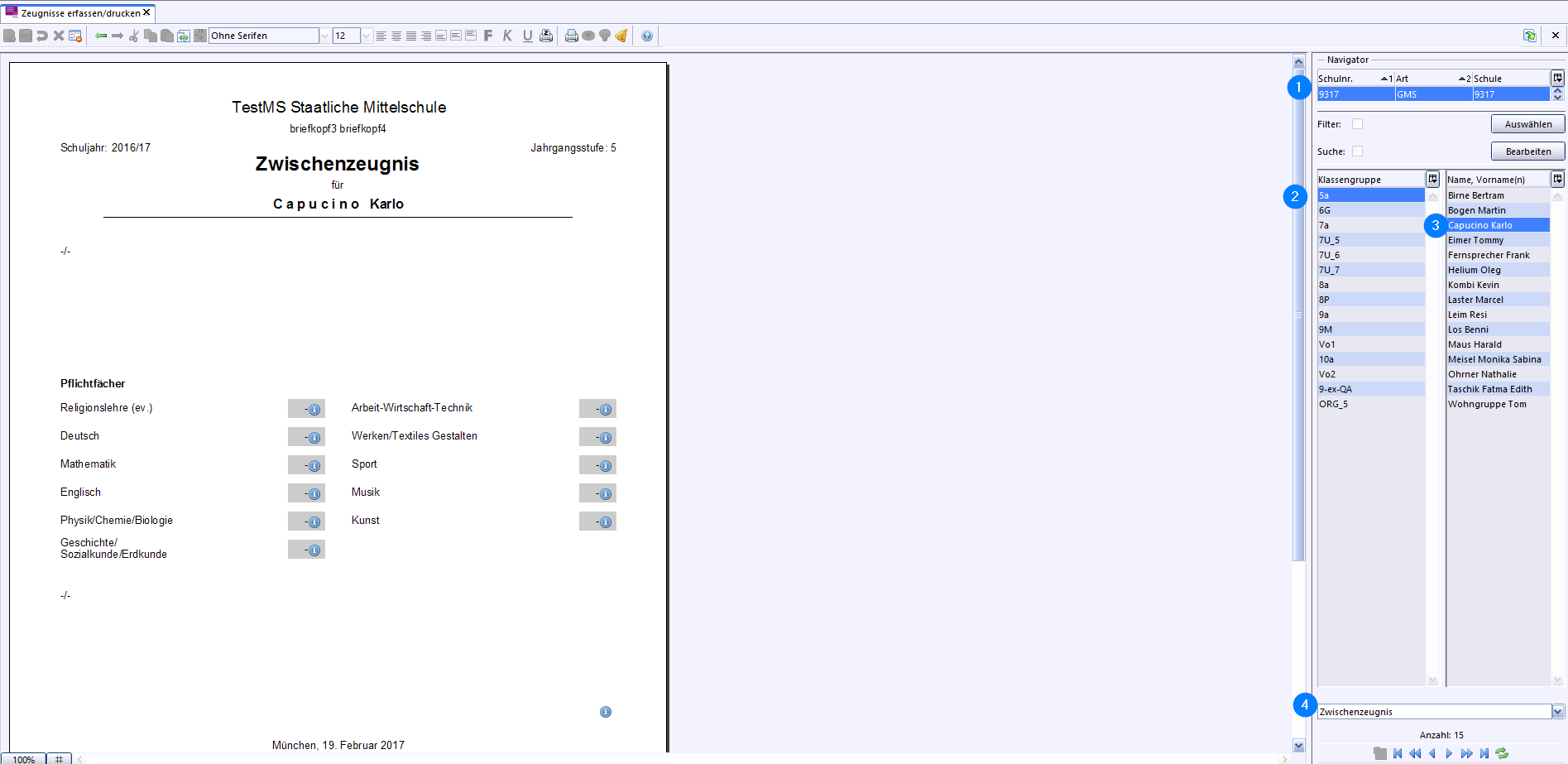Click info icon beside Mathematik grade
The height and width of the screenshot is (764, 1568).
314,466
